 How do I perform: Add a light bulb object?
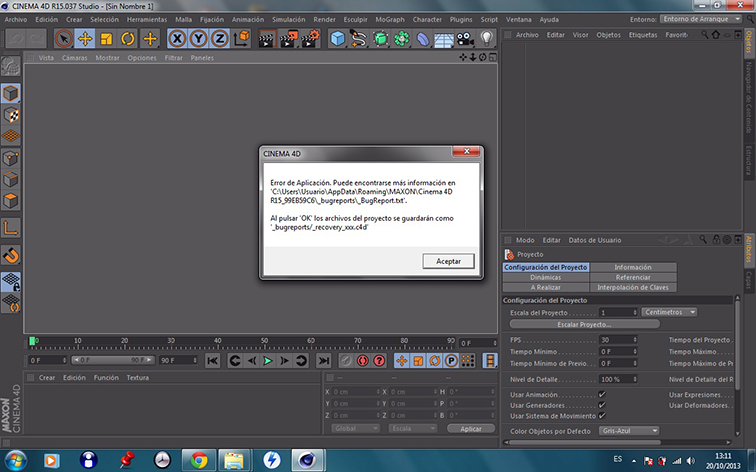[486, 39]
